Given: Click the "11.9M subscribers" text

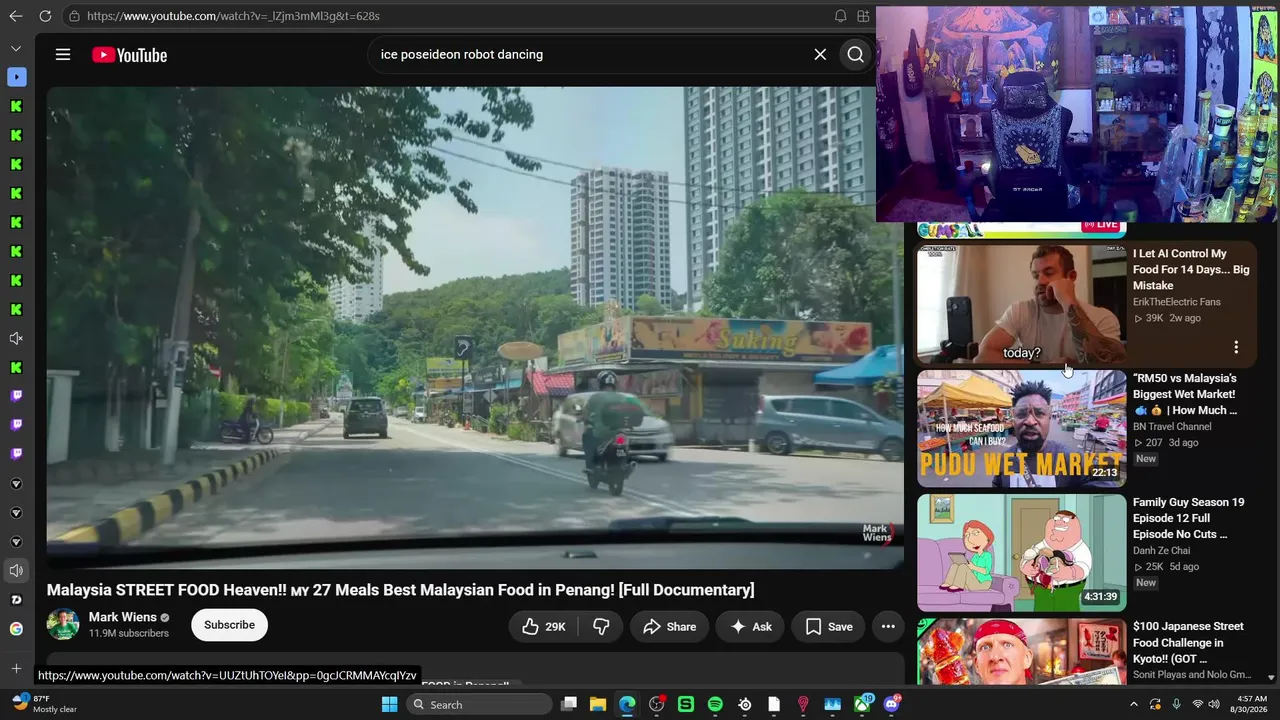Looking at the screenshot, I should coord(129,633).
